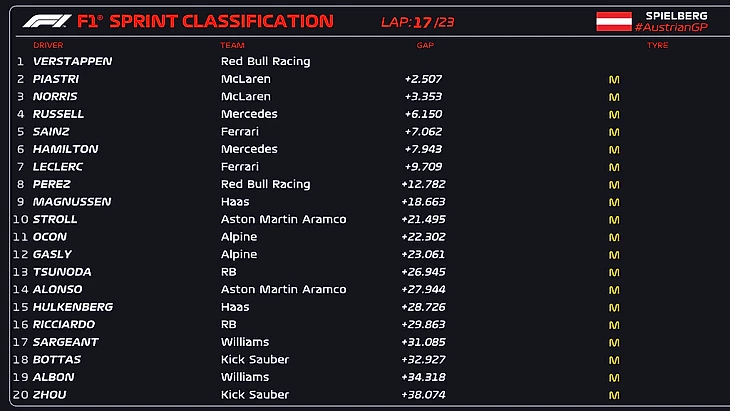Select the VERSTAPPEN driver row
Viewport: 730px width, 411px height.
tap(72, 61)
